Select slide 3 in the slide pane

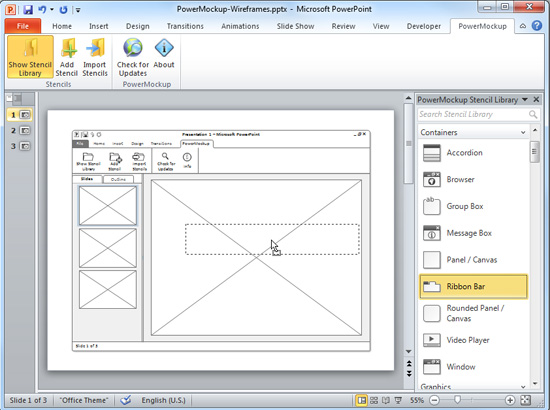tap(20, 146)
